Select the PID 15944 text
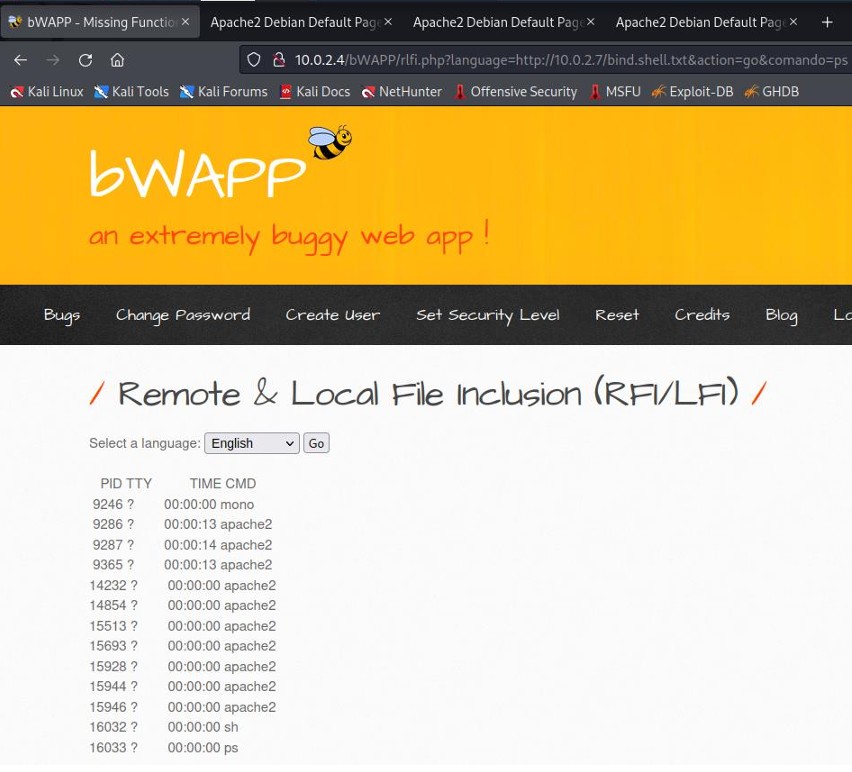Screen dimensions: 852x772 tap(108, 686)
